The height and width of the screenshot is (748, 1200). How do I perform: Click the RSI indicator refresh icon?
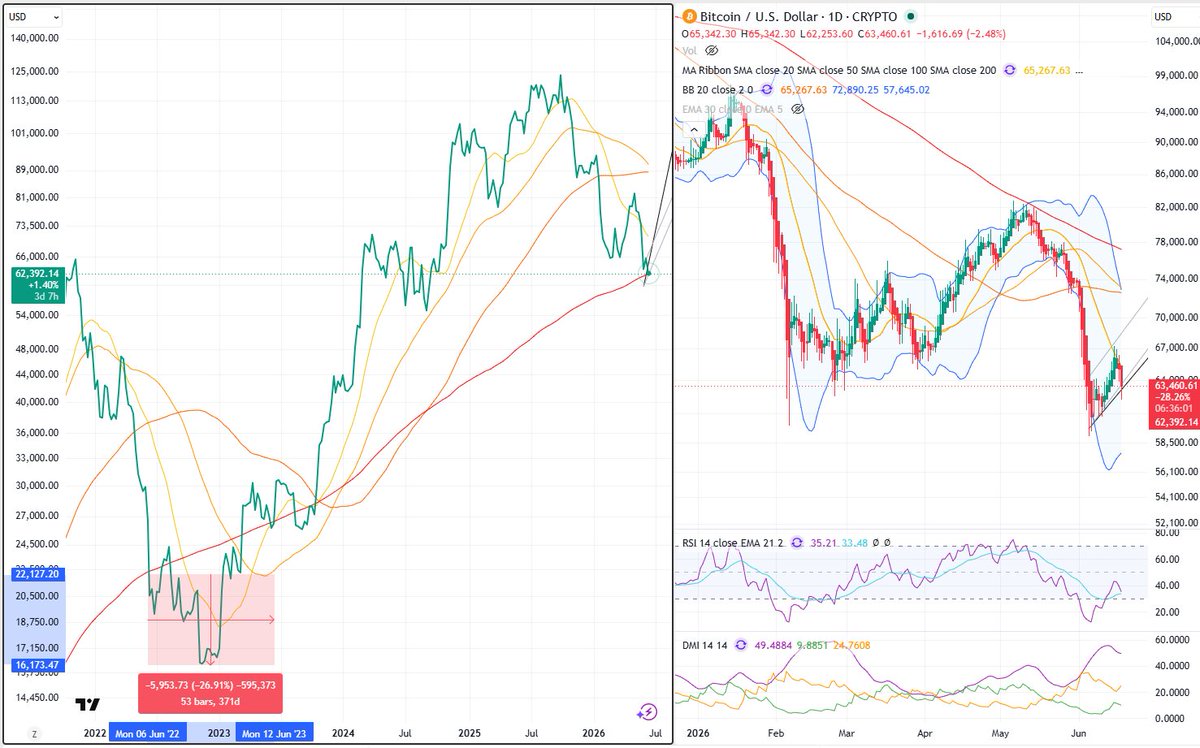[x=797, y=543]
